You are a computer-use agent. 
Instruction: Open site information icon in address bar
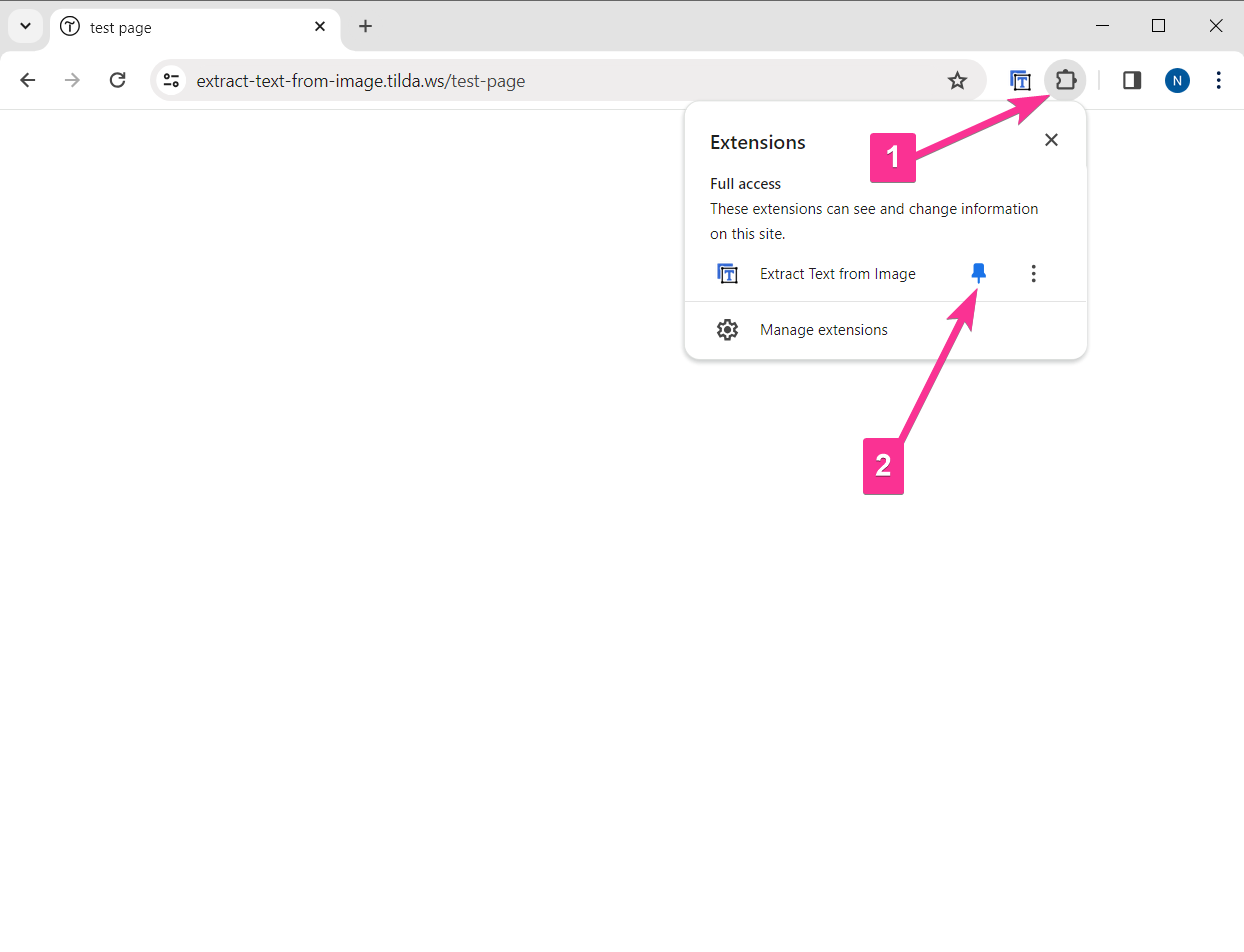(172, 81)
